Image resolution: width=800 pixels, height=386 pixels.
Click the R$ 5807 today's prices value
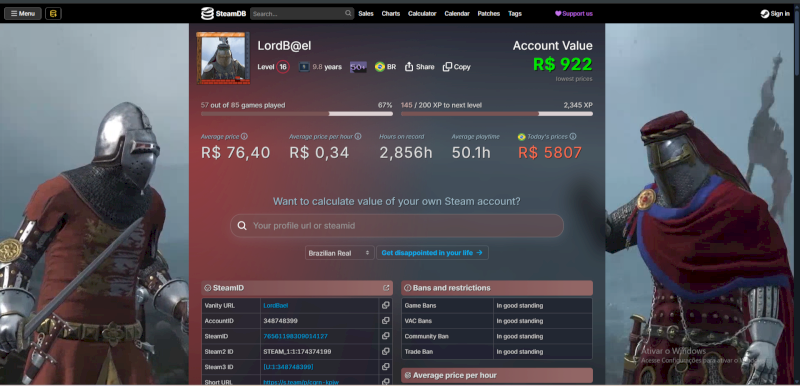click(x=550, y=152)
